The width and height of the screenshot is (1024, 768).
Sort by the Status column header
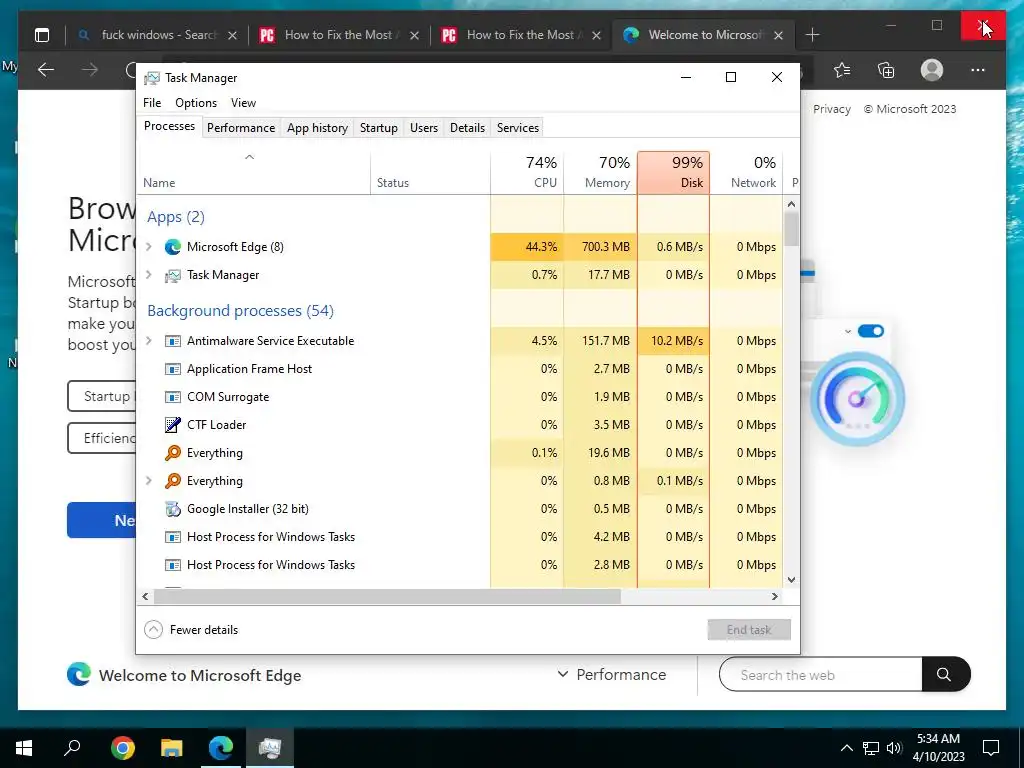[x=430, y=172]
